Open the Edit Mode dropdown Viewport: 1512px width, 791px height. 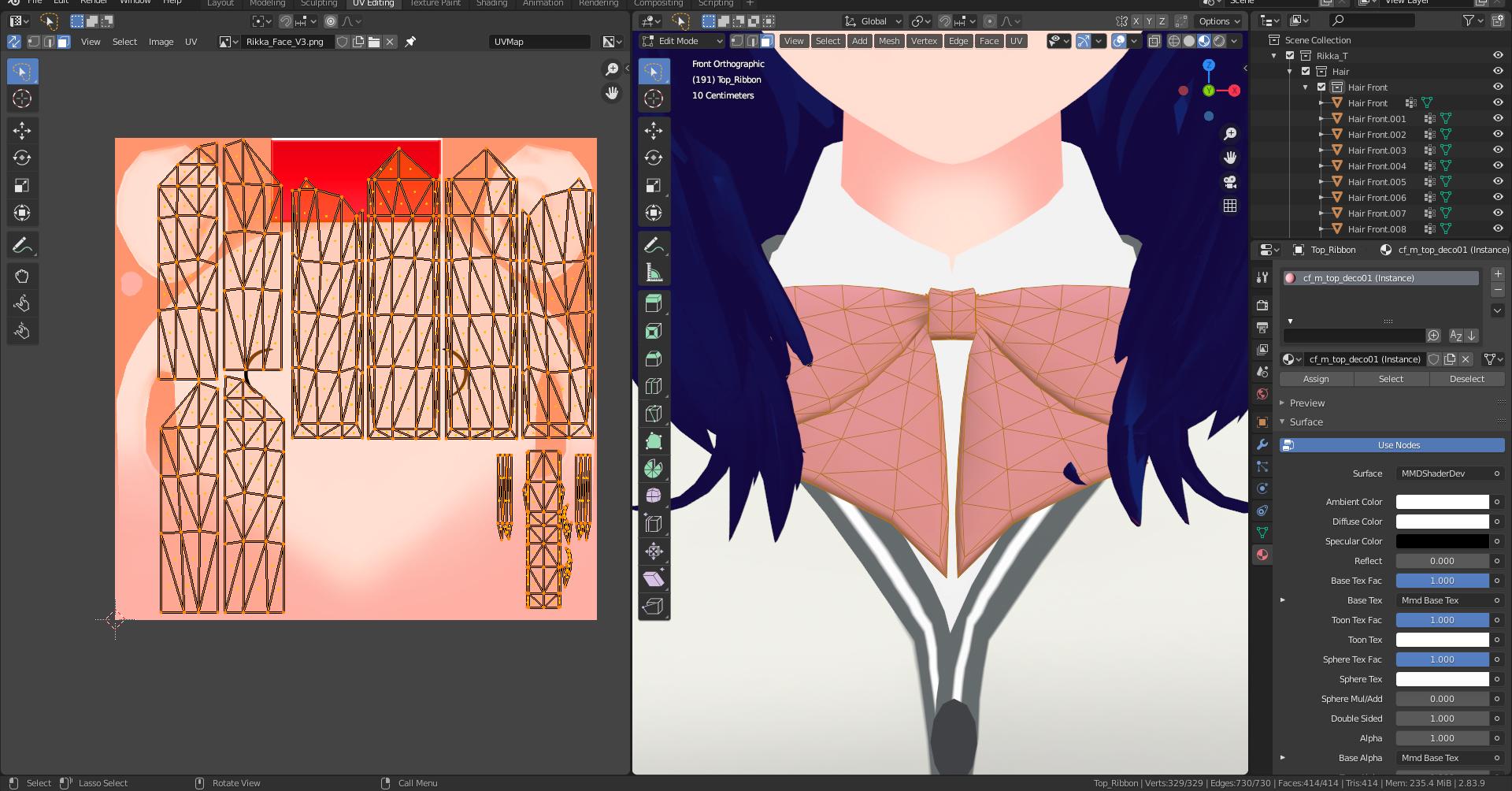pyautogui.click(x=683, y=41)
